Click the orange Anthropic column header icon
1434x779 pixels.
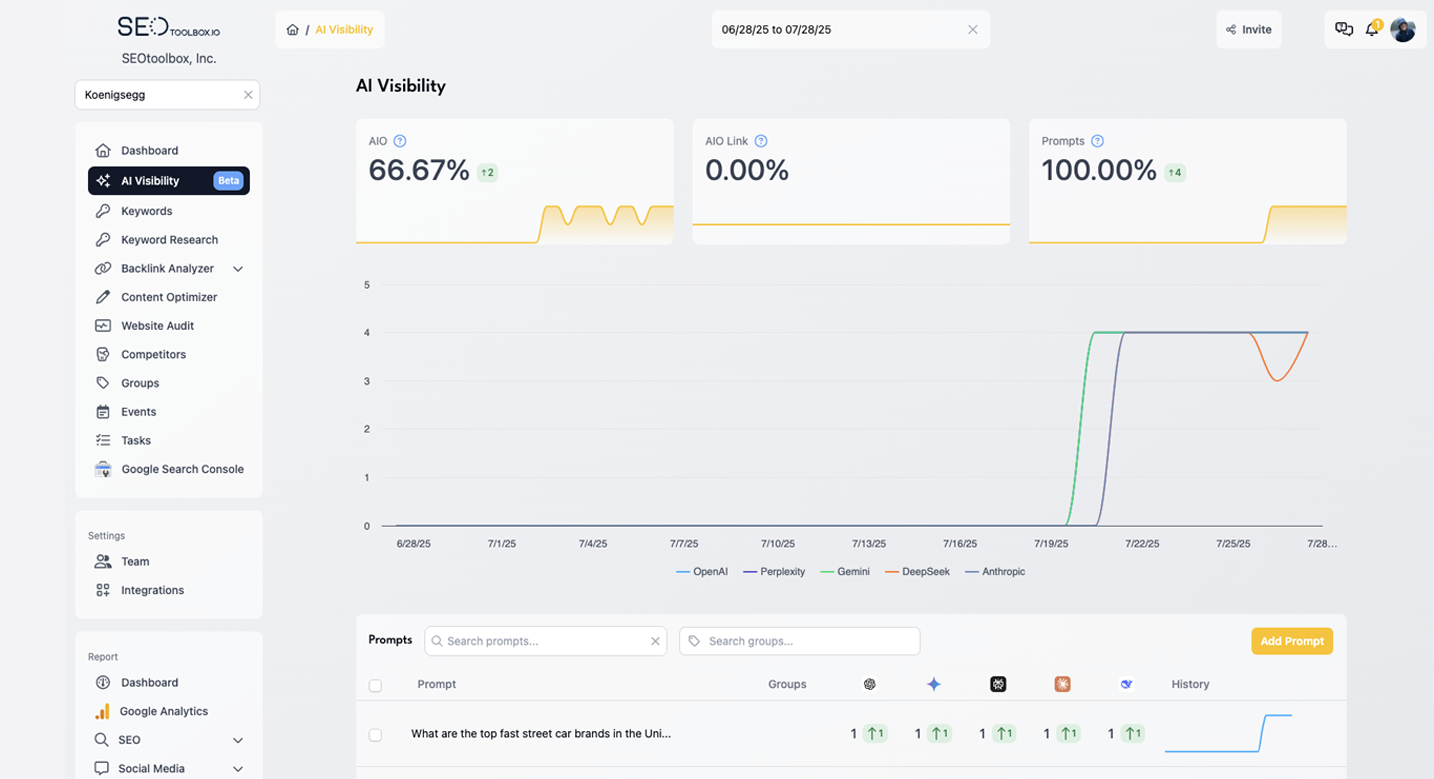(1062, 684)
